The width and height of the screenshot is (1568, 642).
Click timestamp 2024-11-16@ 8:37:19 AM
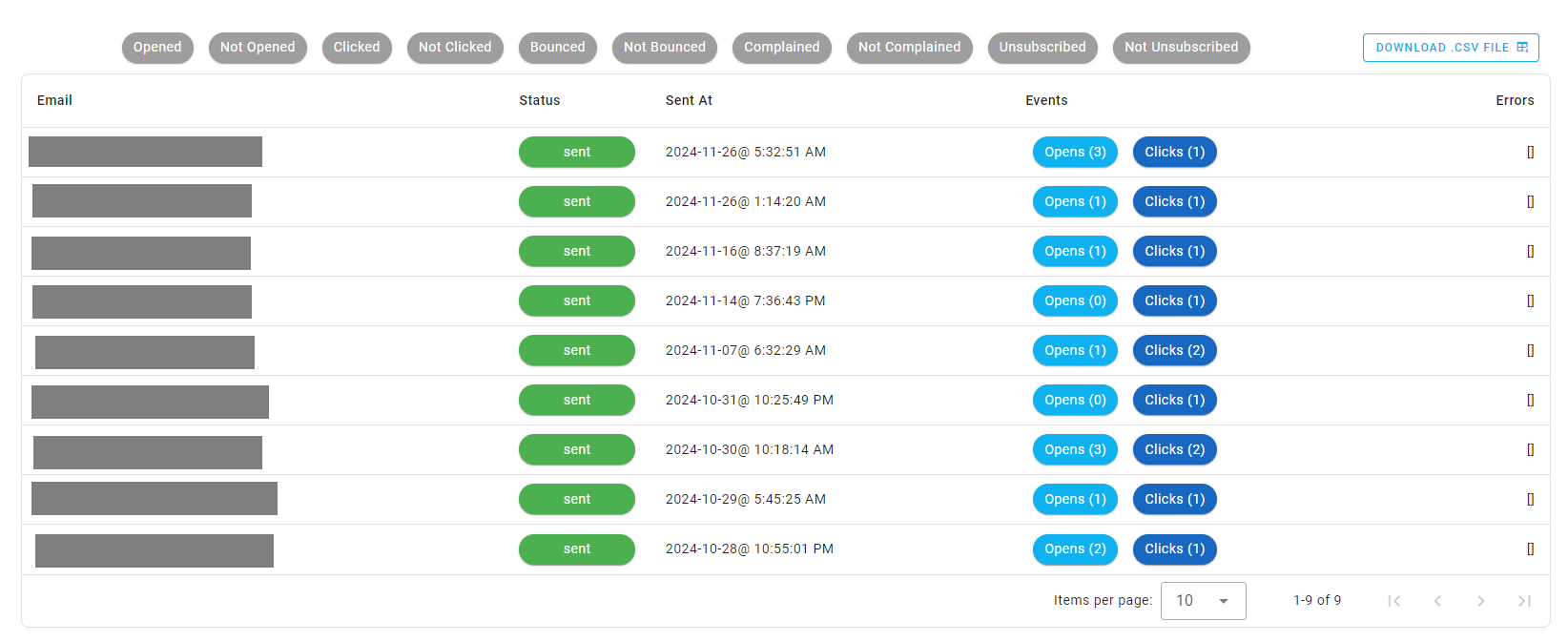point(746,251)
